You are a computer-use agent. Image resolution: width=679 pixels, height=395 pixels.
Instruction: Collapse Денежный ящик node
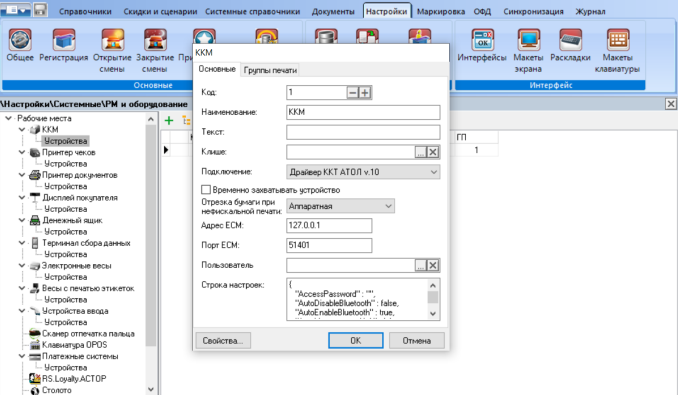coord(22,220)
